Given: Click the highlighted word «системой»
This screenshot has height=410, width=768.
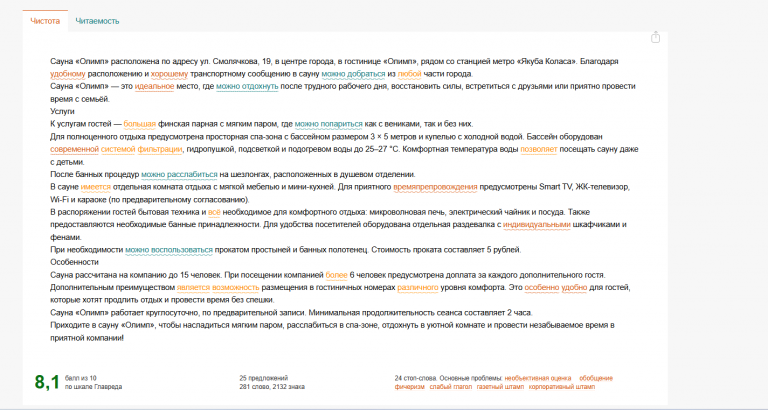Looking at the screenshot, I should [x=118, y=149].
